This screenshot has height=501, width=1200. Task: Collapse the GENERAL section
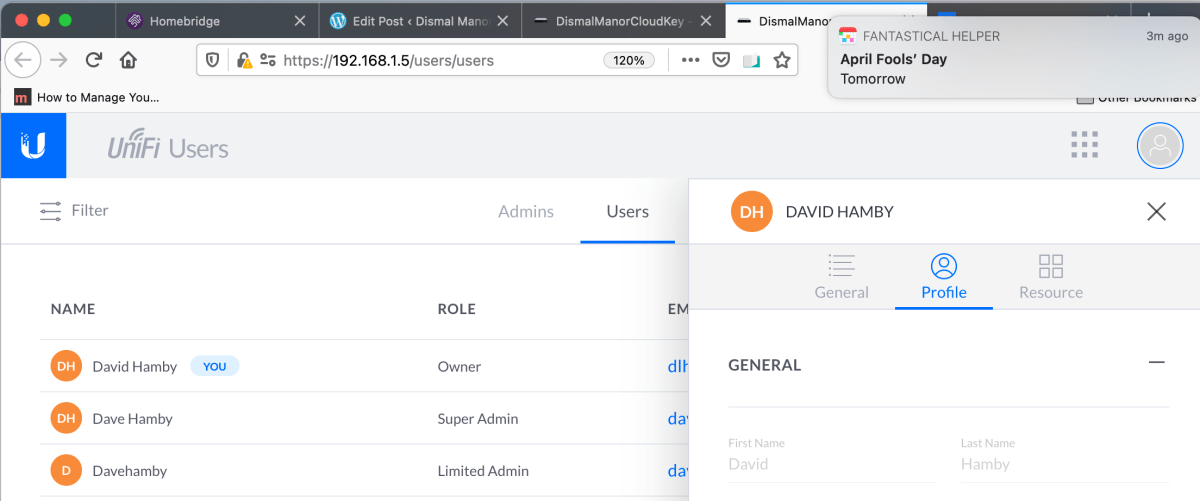pyautogui.click(x=1156, y=363)
